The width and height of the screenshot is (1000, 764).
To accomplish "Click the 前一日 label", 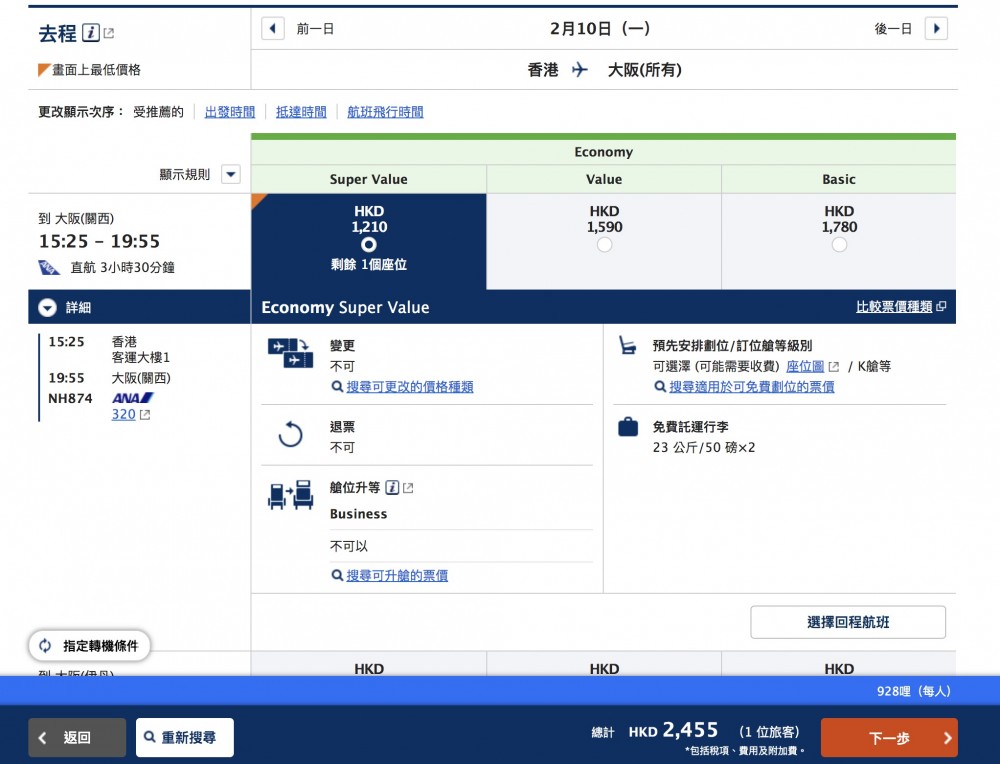I will (x=315, y=29).
